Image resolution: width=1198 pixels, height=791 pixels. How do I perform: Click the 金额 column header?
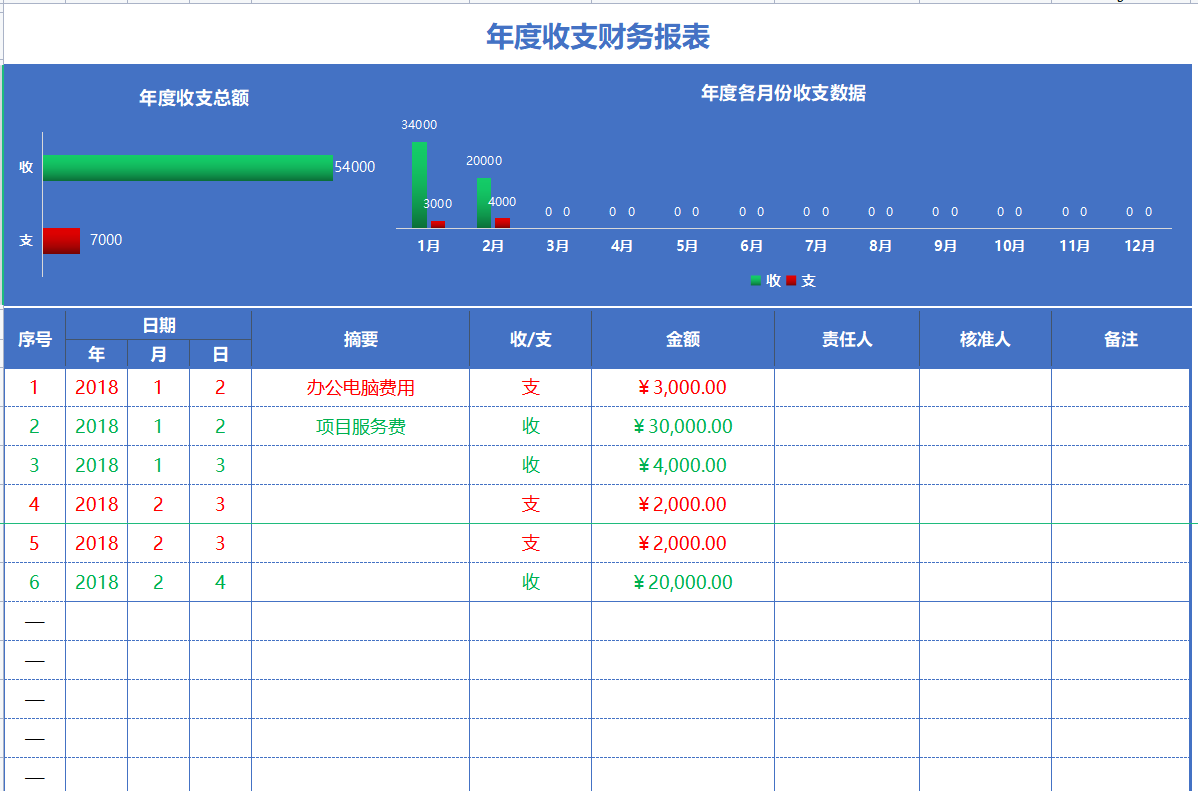coord(683,339)
